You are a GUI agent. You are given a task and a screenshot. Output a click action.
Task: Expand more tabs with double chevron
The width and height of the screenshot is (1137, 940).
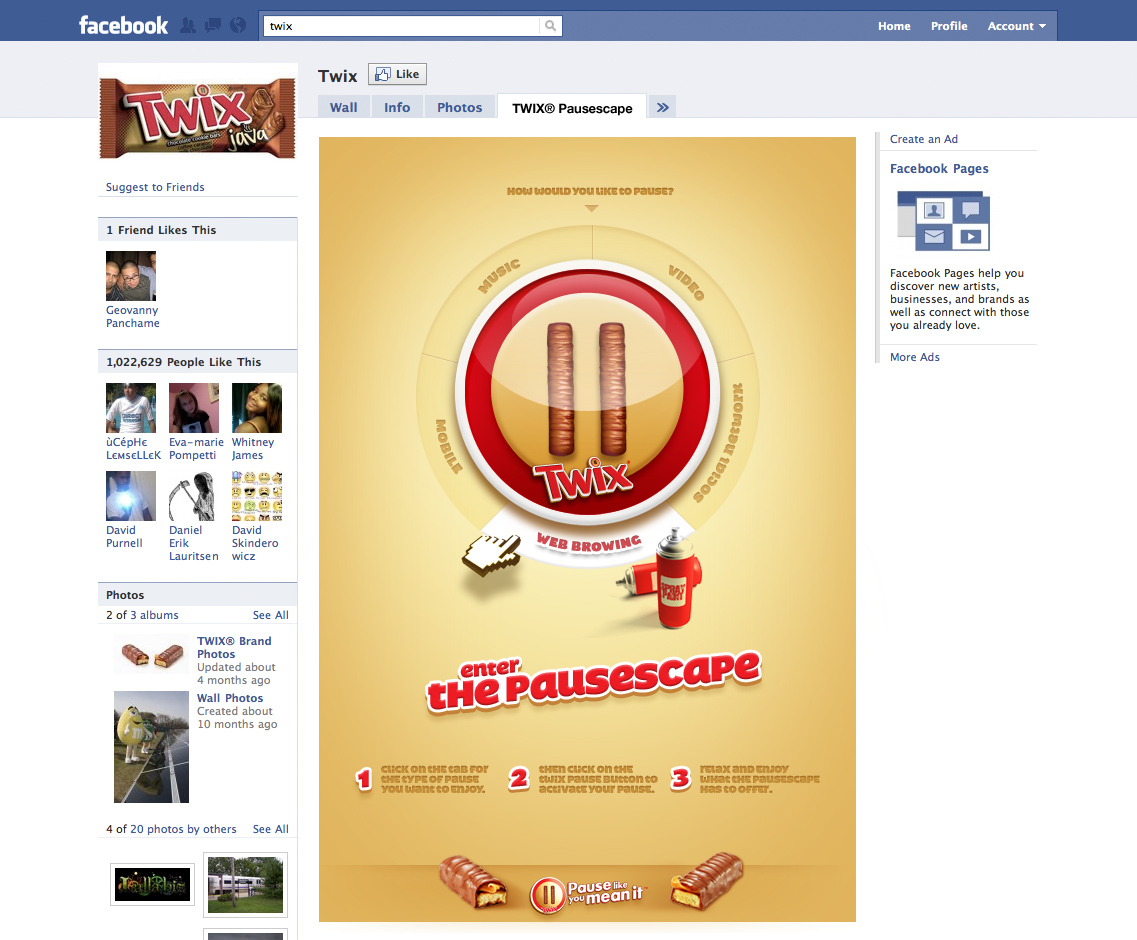[x=662, y=107]
